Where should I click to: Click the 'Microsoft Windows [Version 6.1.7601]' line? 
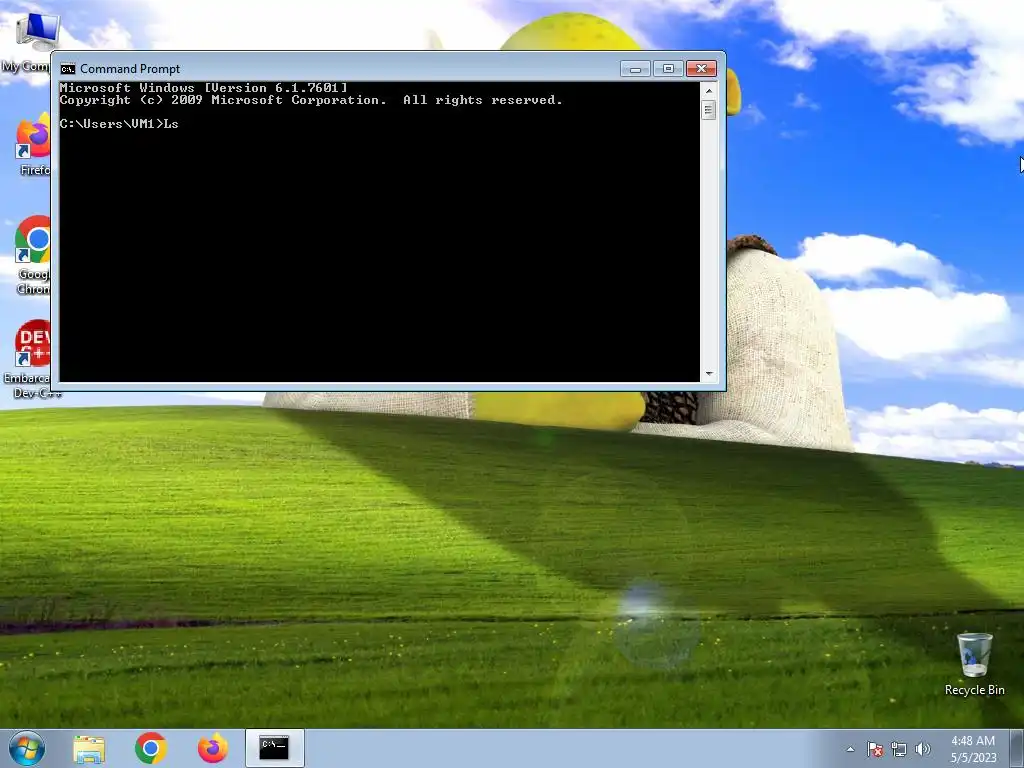click(204, 88)
